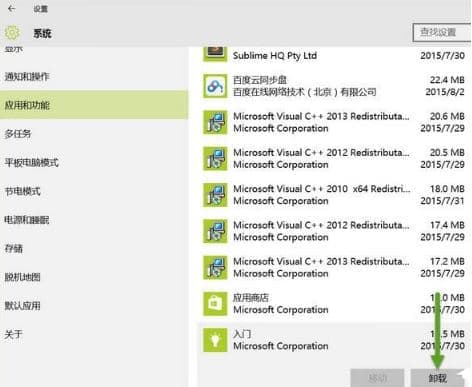This screenshot has height=387, width=472.
Task: Click the Sublime HQ Pty Ltd app icon
Action: tap(215, 53)
